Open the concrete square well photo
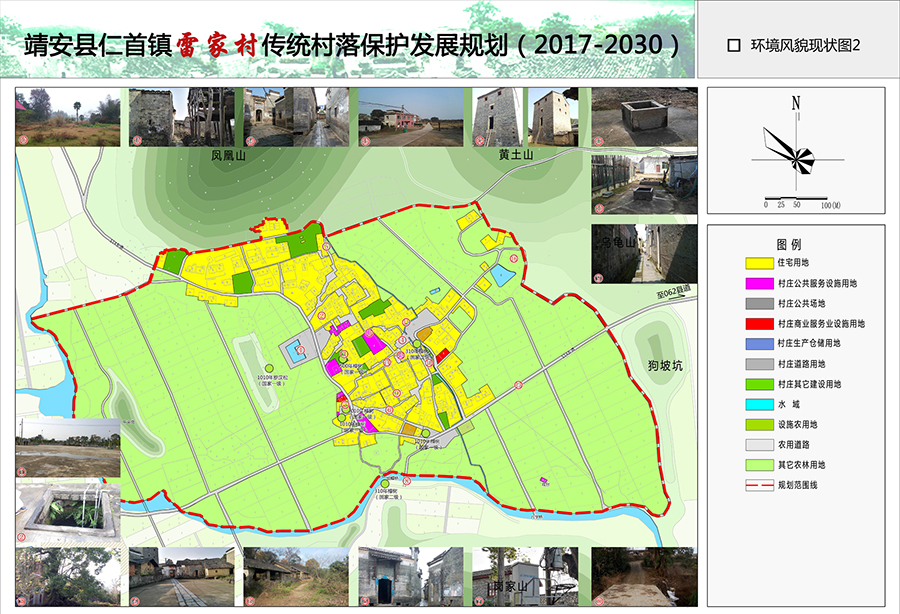Viewport: 900px width, 614px height. click(645, 117)
